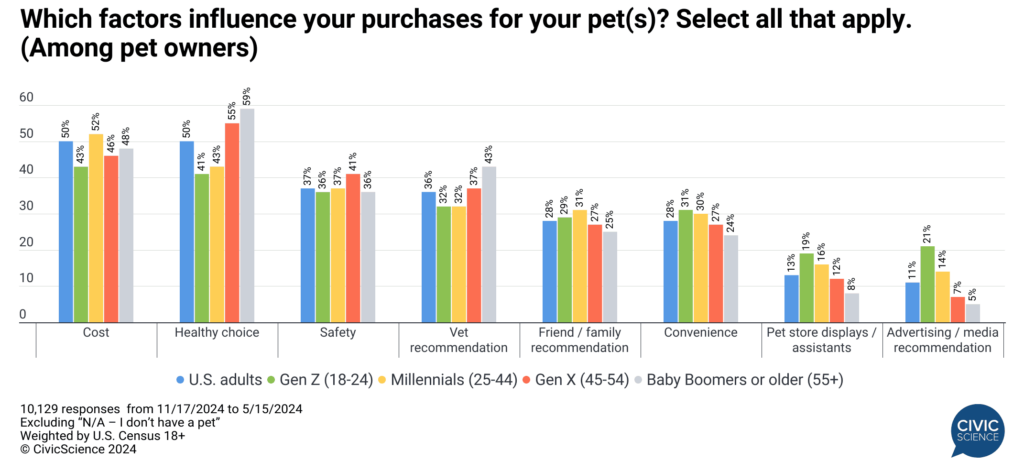Click the 52% Millennials Cost bar
The width and height of the screenshot is (1024, 472).
click(96, 230)
